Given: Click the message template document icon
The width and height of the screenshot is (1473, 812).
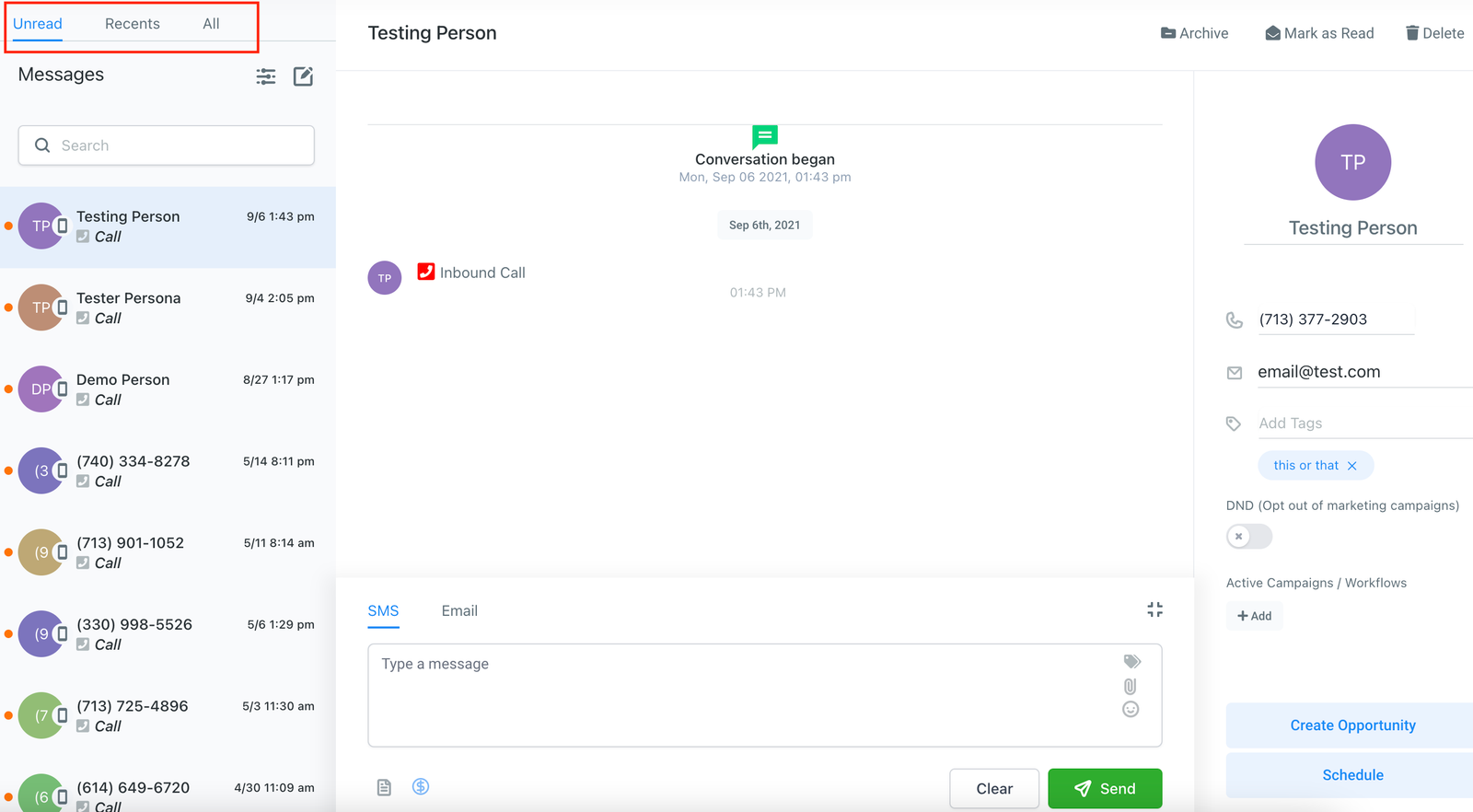Looking at the screenshot, I should [x=384, y=787].
